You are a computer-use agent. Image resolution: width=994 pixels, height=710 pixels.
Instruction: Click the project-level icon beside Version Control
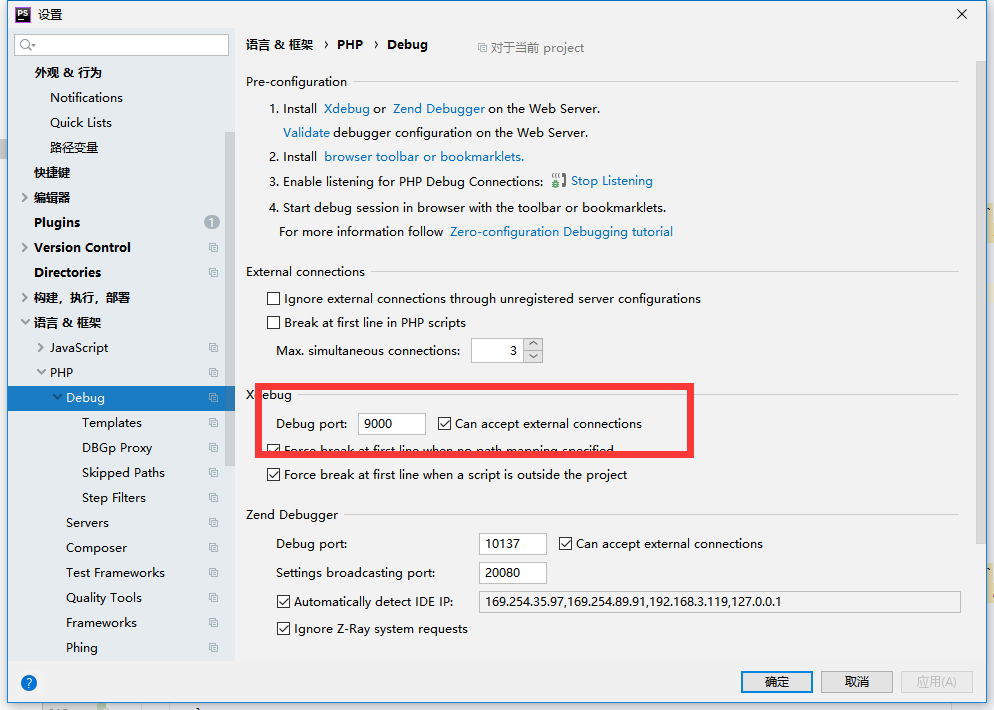[x=214, y=248]
